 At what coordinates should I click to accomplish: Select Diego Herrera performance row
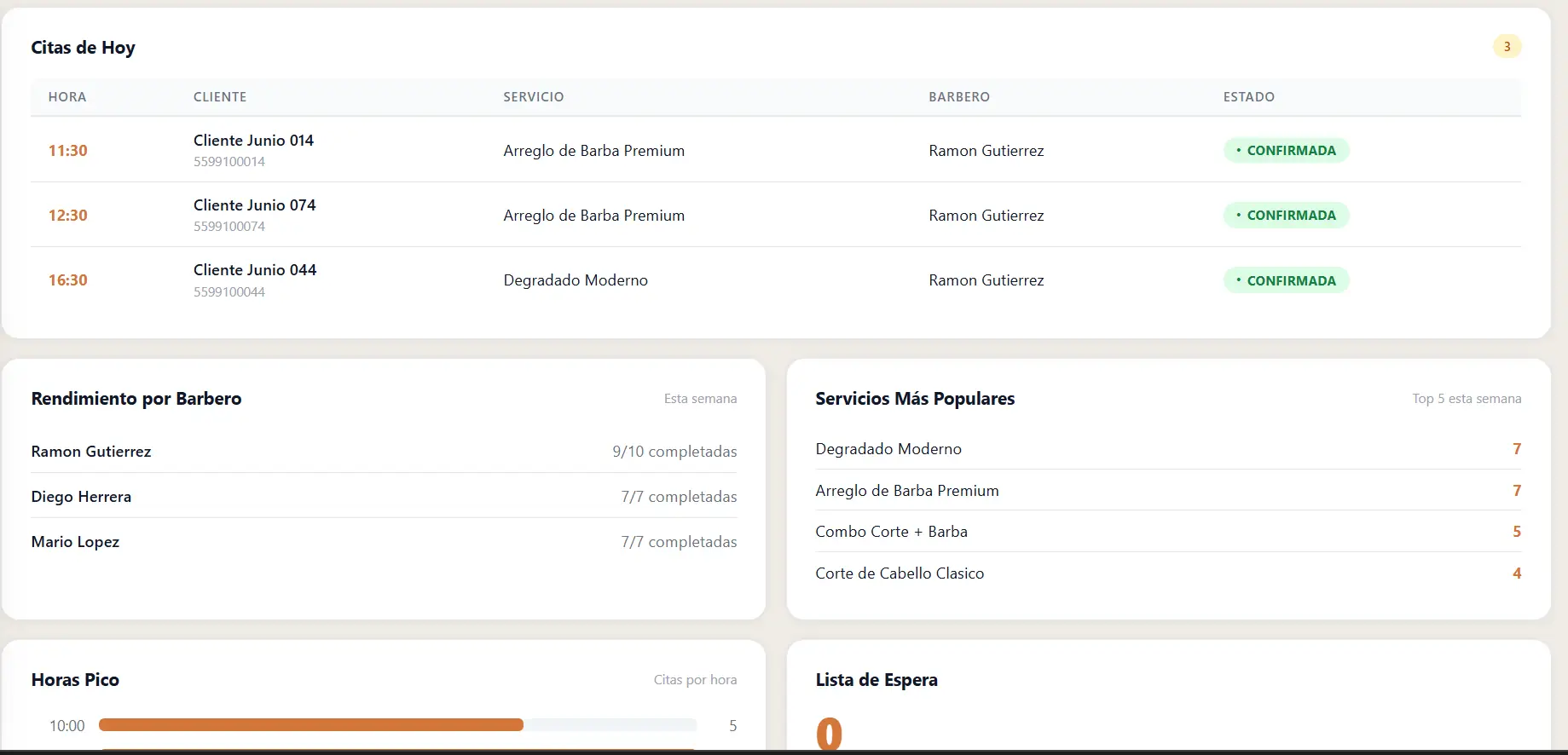tap(384, 497)
